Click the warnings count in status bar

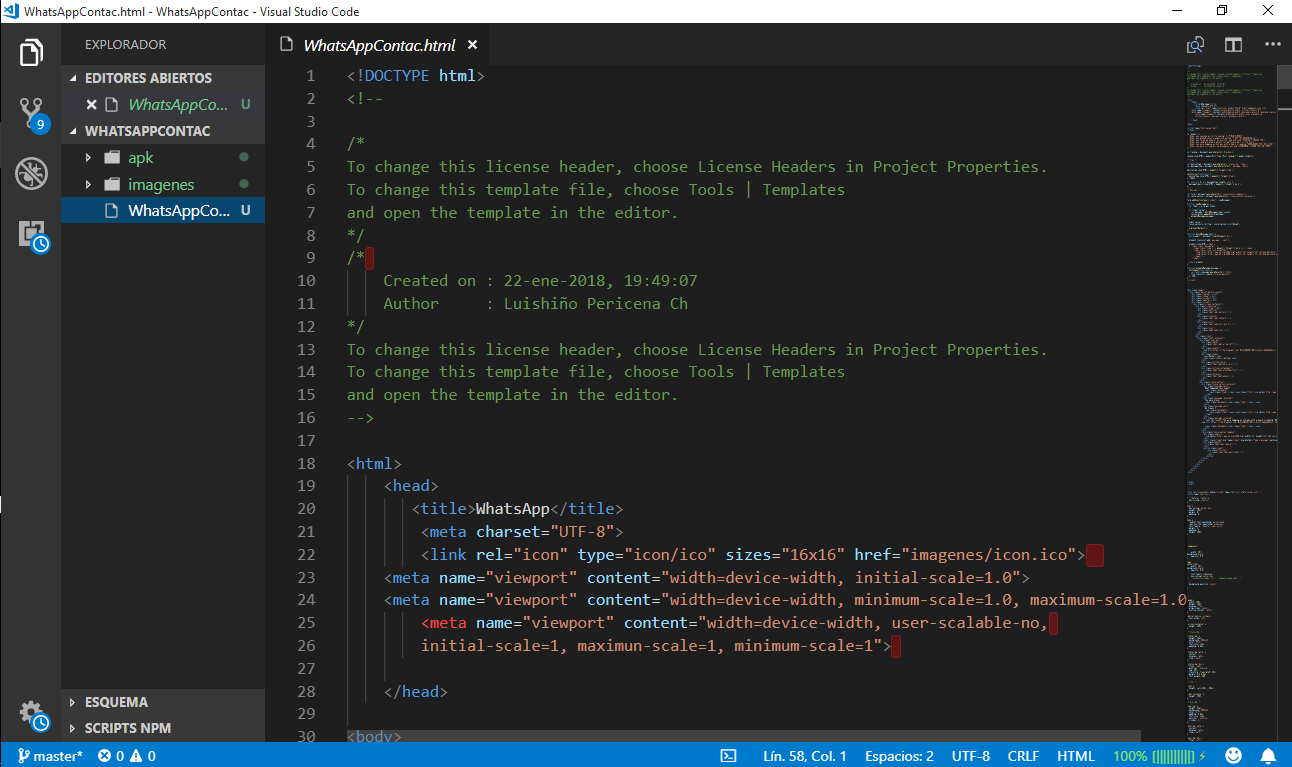(143, 756)
